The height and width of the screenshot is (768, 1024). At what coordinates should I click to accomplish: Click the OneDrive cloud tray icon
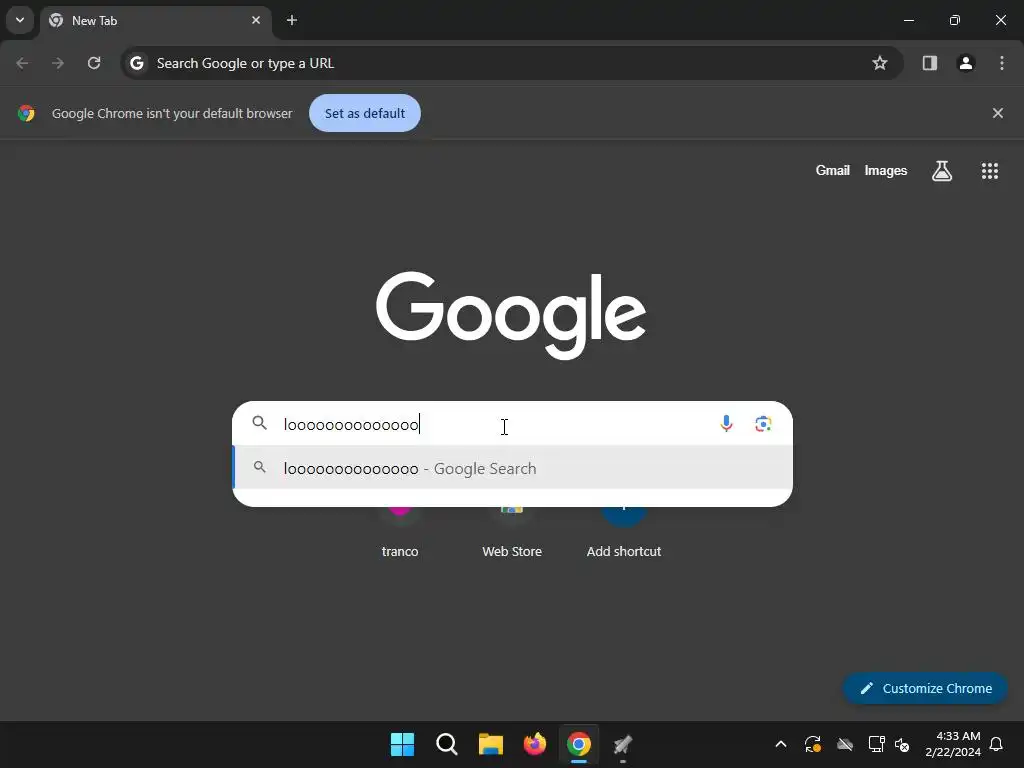click(844, 744)
